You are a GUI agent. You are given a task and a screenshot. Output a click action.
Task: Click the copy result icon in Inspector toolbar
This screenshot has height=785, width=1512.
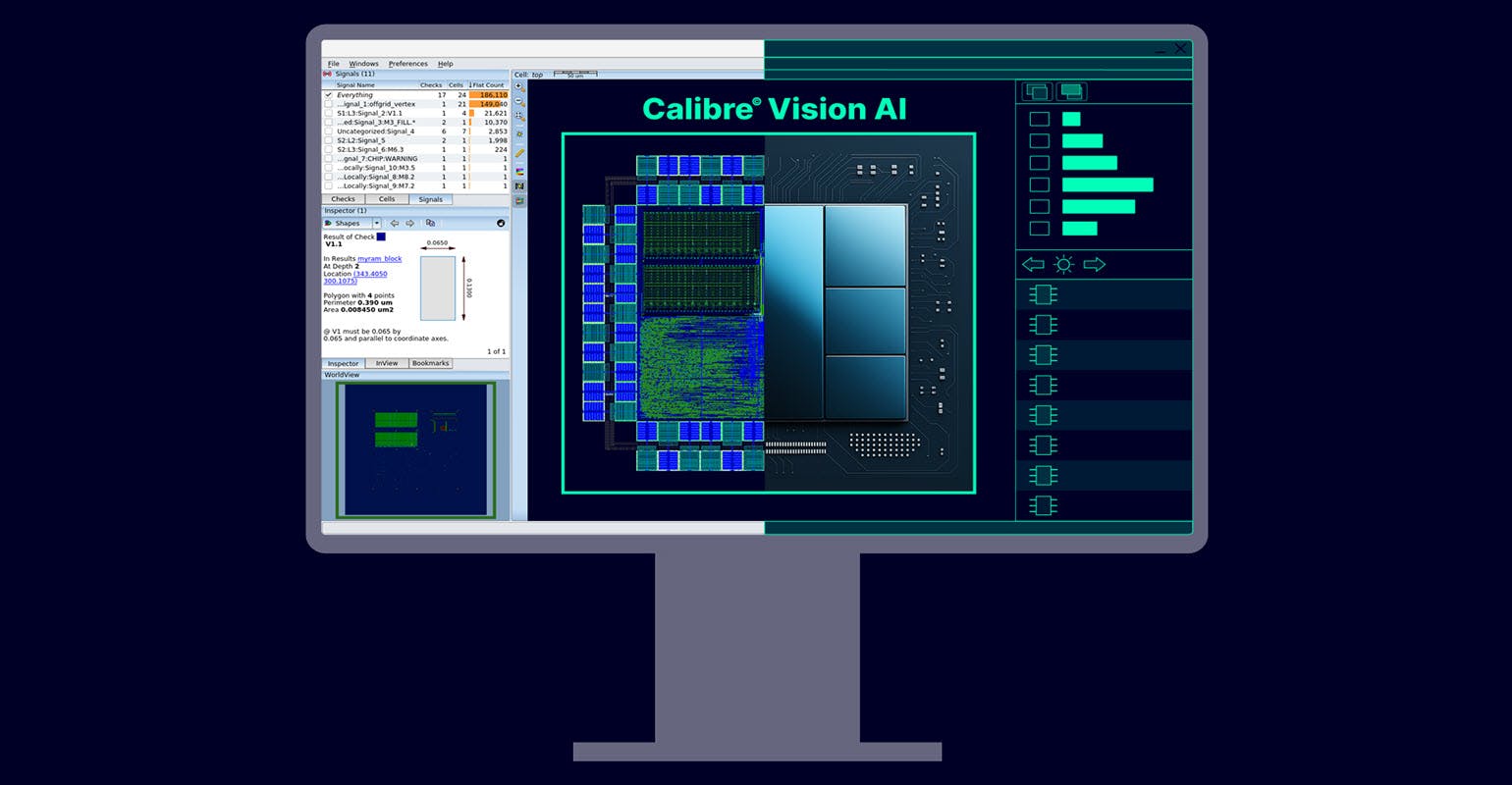[431, 224]
